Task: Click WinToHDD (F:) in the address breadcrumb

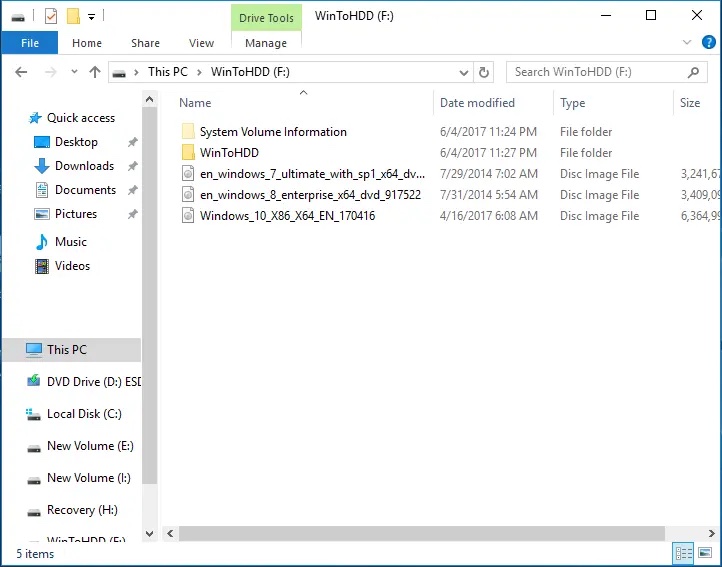Action: [250, 72]
